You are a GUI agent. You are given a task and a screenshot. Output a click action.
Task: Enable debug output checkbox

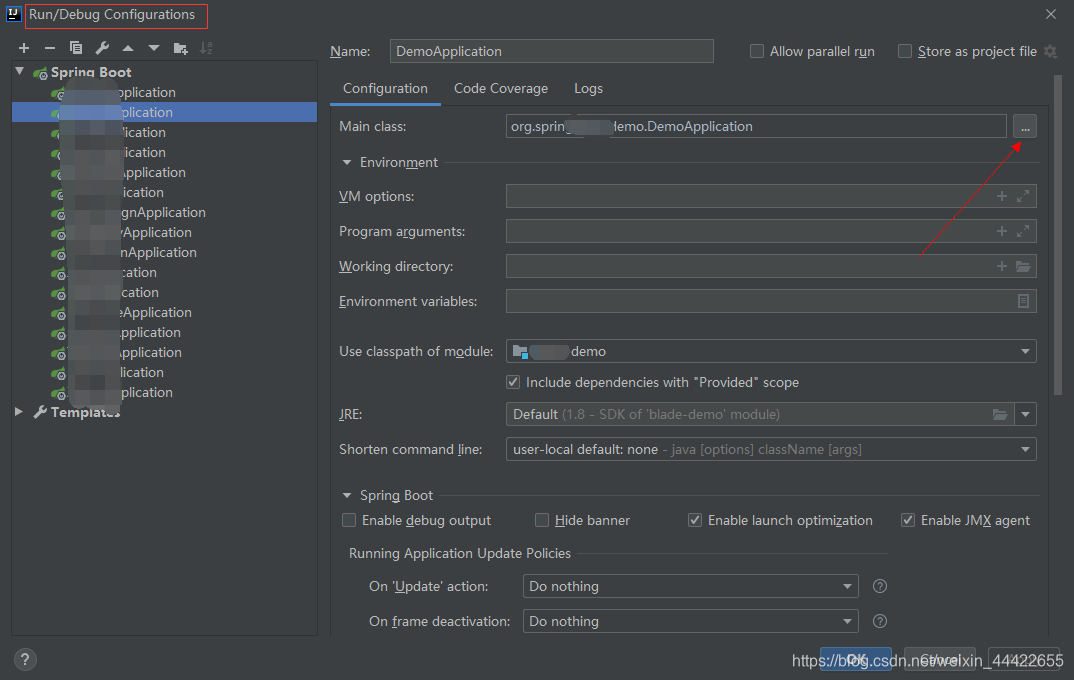(349, 520)
